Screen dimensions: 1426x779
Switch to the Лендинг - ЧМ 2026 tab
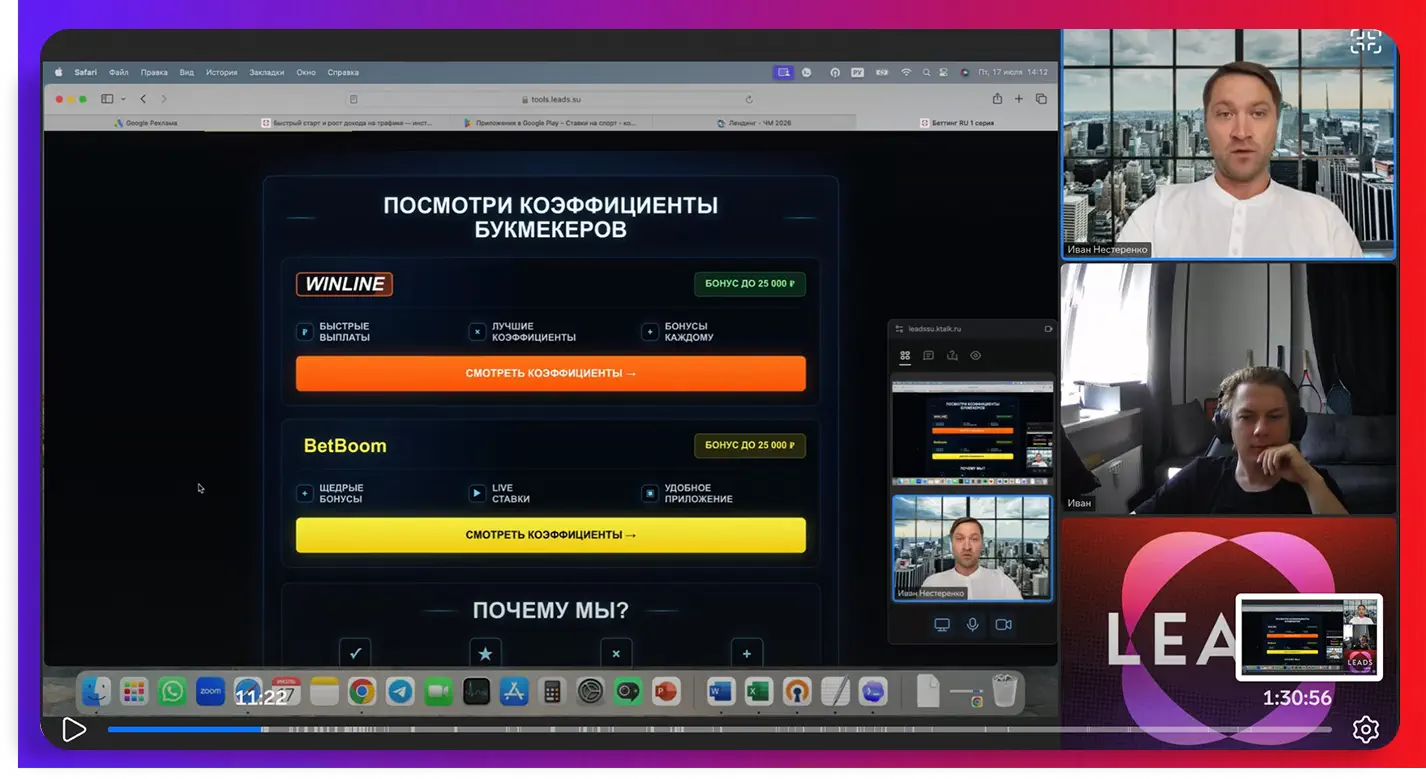click(x=754, y=123)
